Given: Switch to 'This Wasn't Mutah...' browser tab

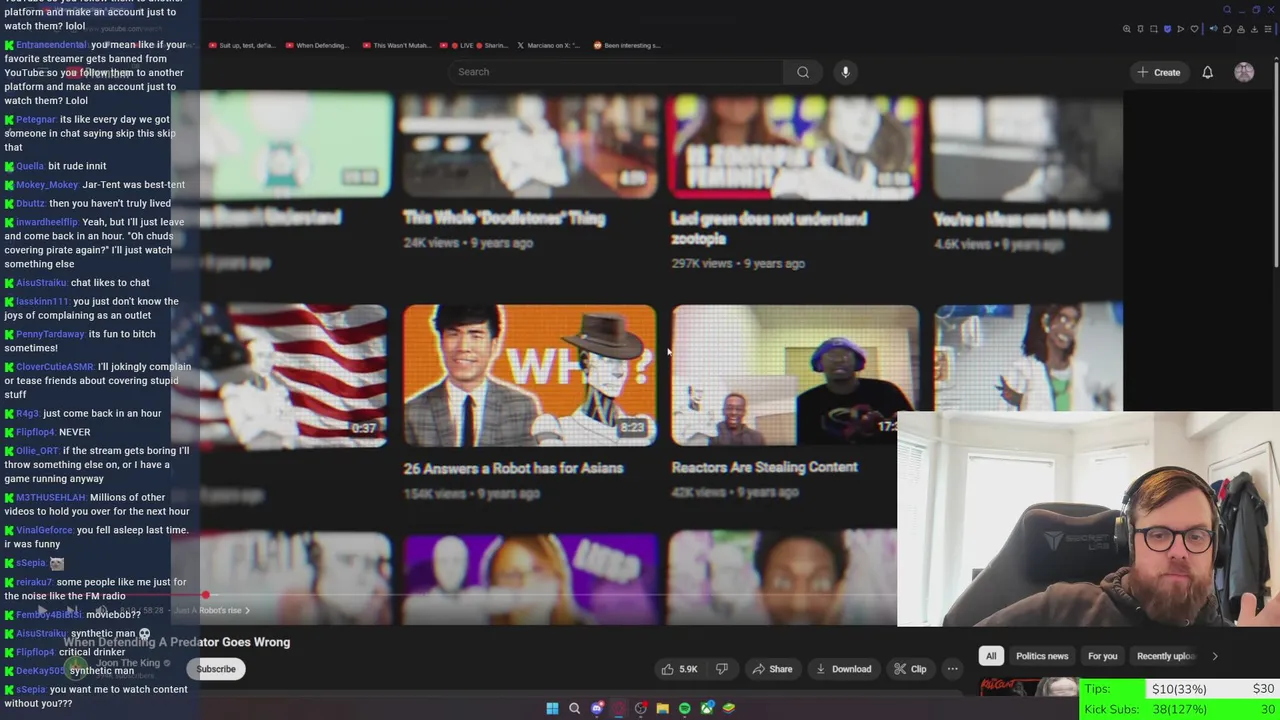Looking at the screenshot, I should 396,45.
